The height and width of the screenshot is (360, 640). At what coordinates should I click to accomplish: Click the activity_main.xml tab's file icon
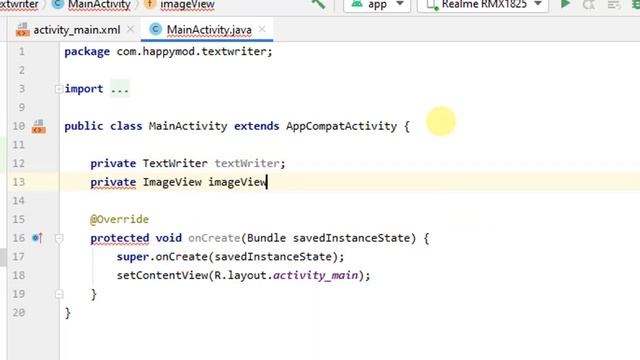pos(23,30)
